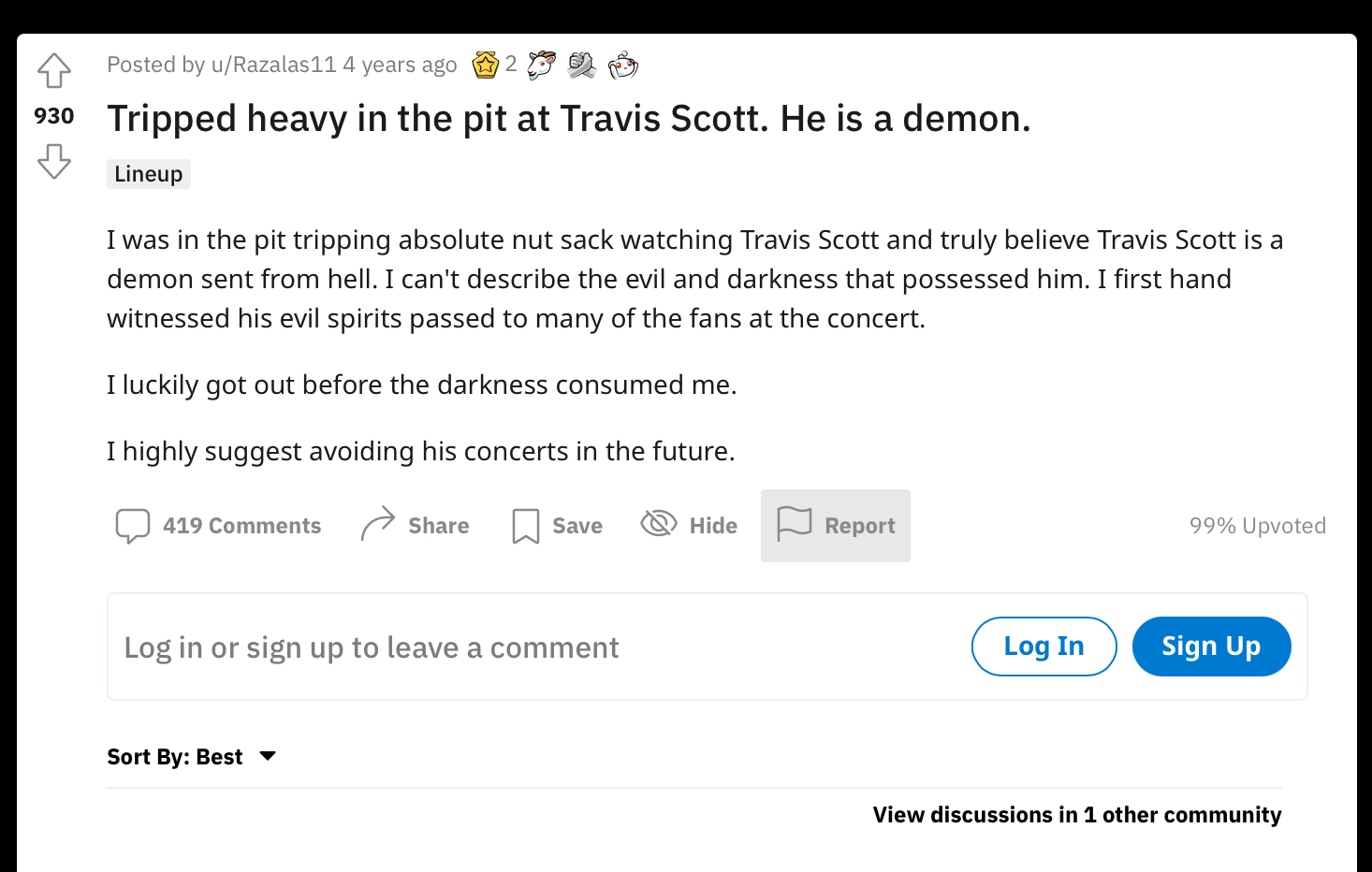Click the Snoo award icon

tap(623, 65)
